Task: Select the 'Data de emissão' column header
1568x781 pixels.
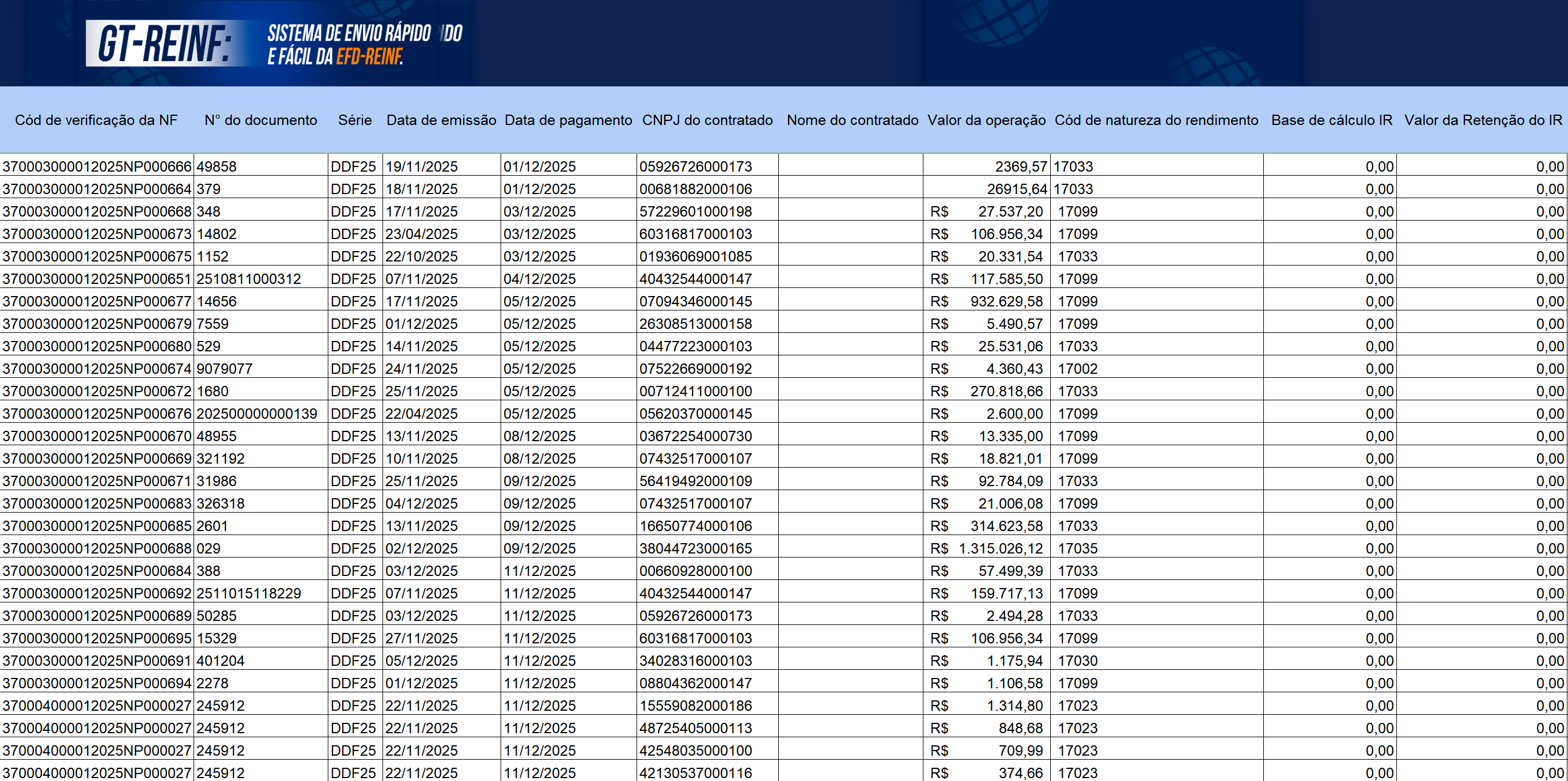Action: tap(441, 120)
